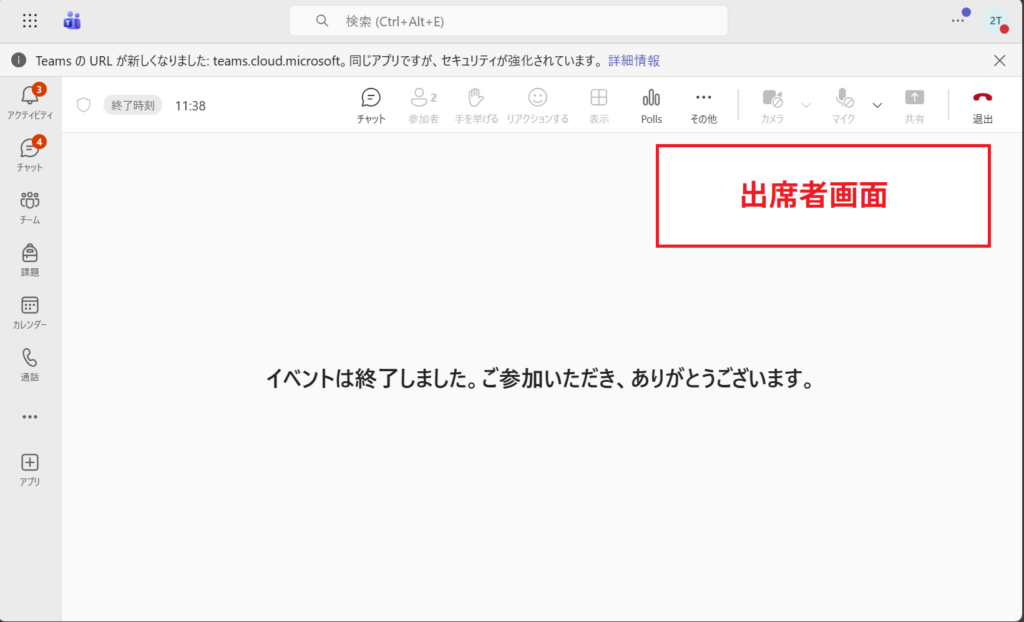Go to チーム teams section
Image resolution: width=1024 pixels, height=622 pixels.
(x=30, y=206)
